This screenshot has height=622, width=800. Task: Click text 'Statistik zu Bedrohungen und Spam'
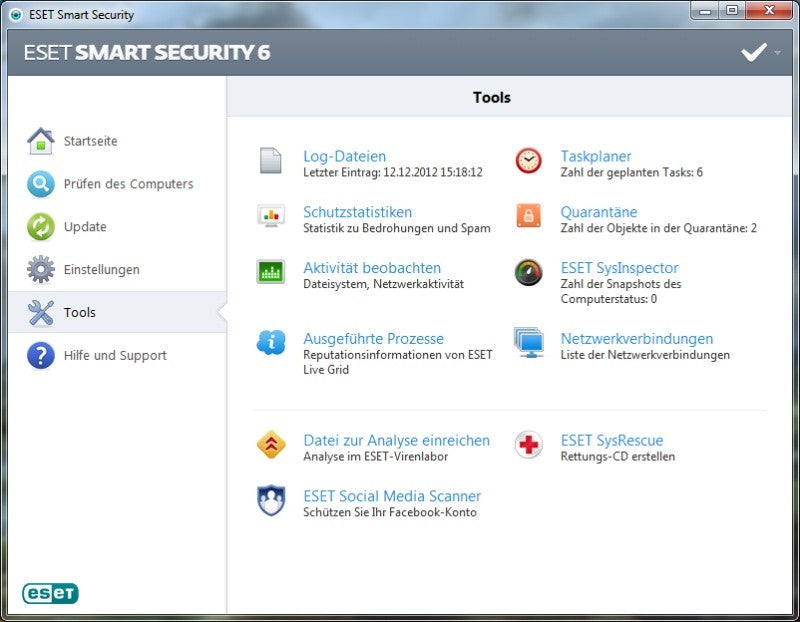coord(396,228)
